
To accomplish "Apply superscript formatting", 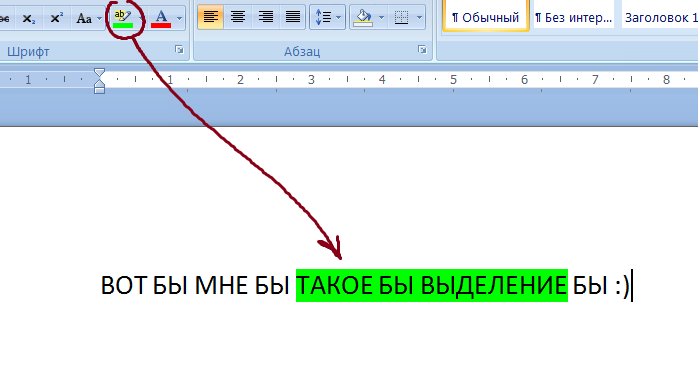I will point(57,18).
